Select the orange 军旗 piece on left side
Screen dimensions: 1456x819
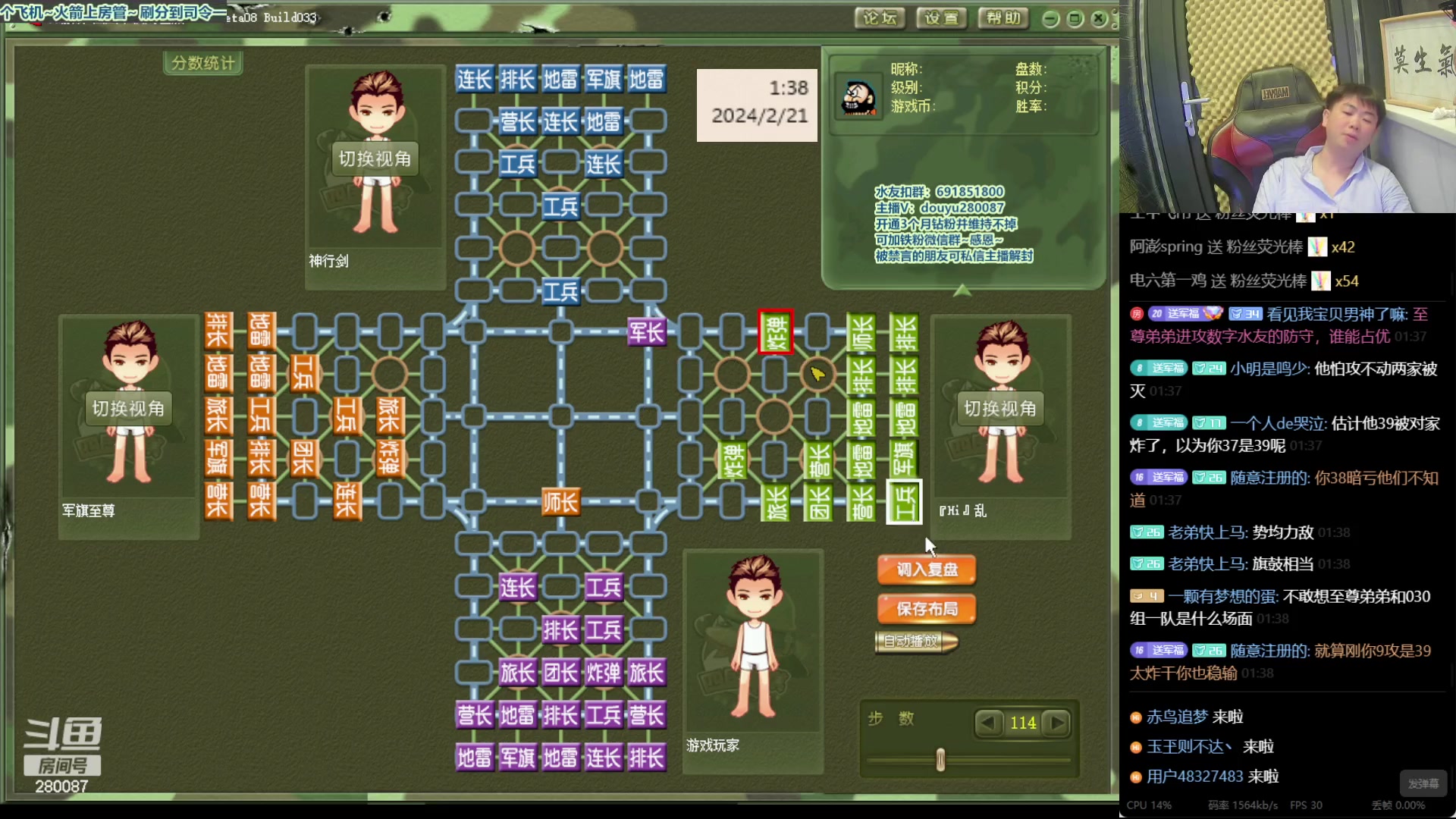[218, 459]
